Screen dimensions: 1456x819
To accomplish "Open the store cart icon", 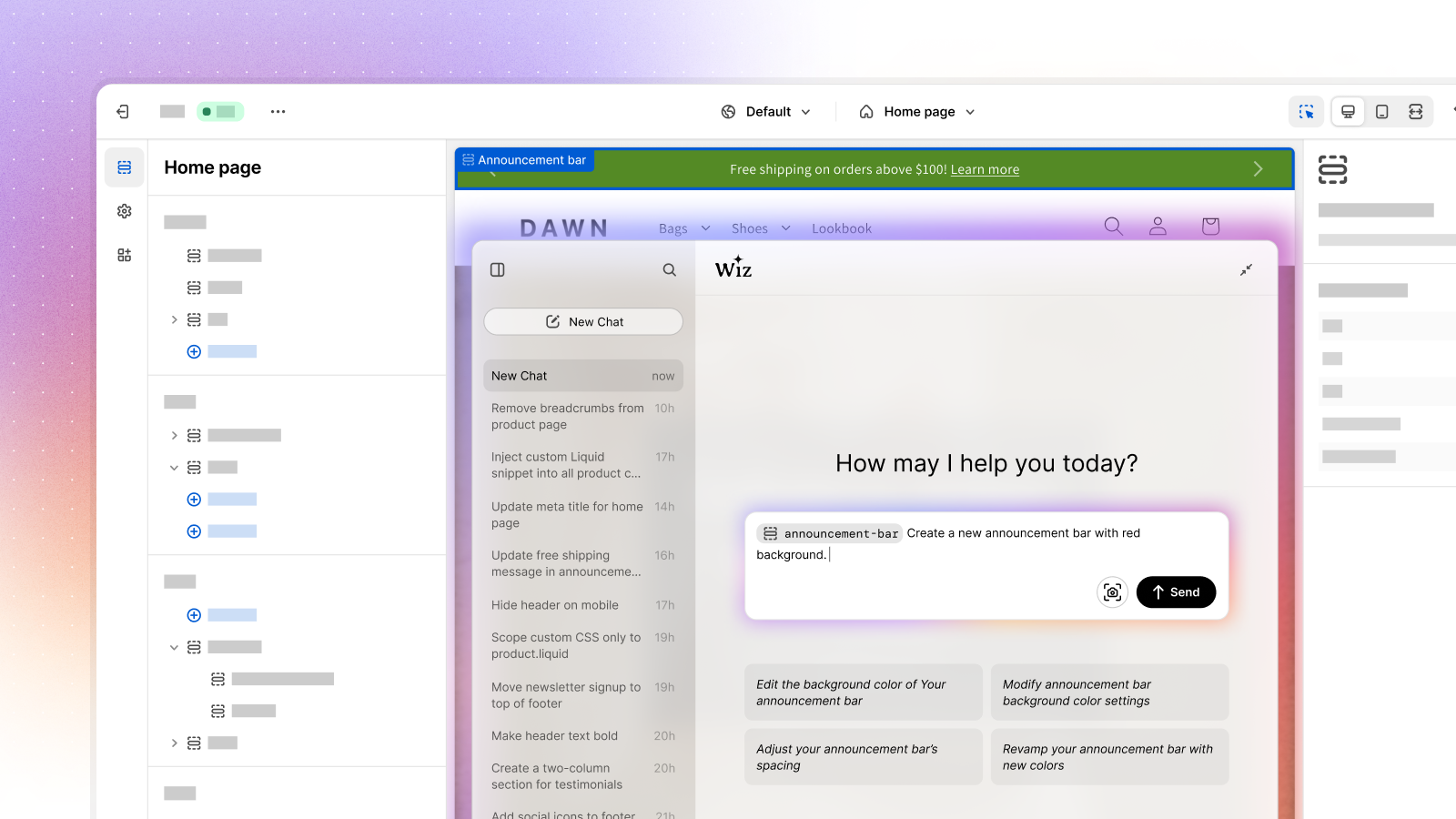I will [x=1210, y=227].
